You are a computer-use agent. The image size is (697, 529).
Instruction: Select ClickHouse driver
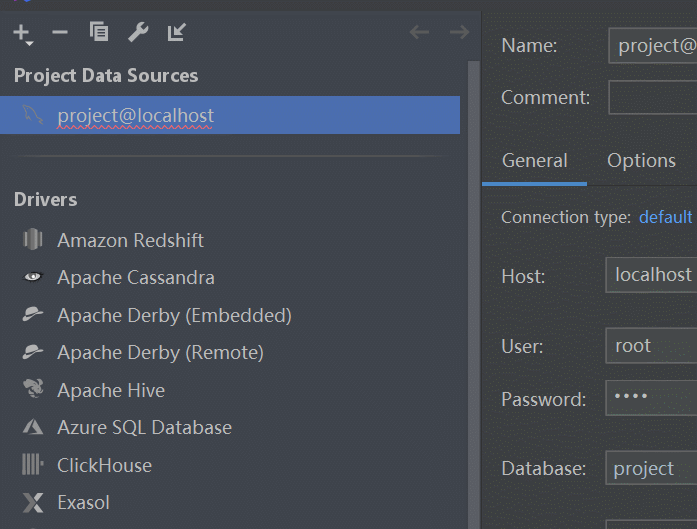pos(104,466)
